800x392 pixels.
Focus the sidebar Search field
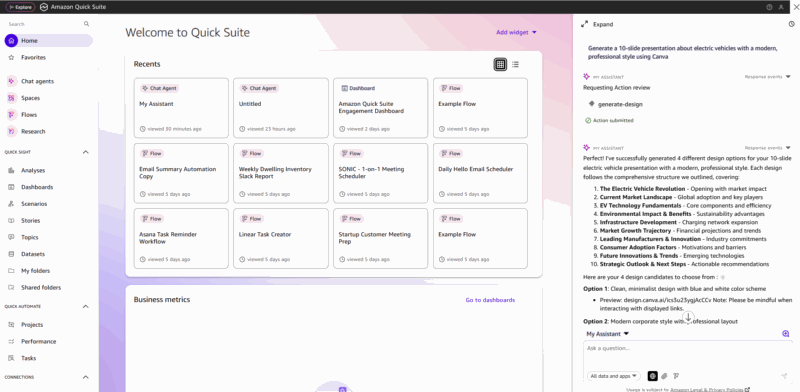[45, 24]
